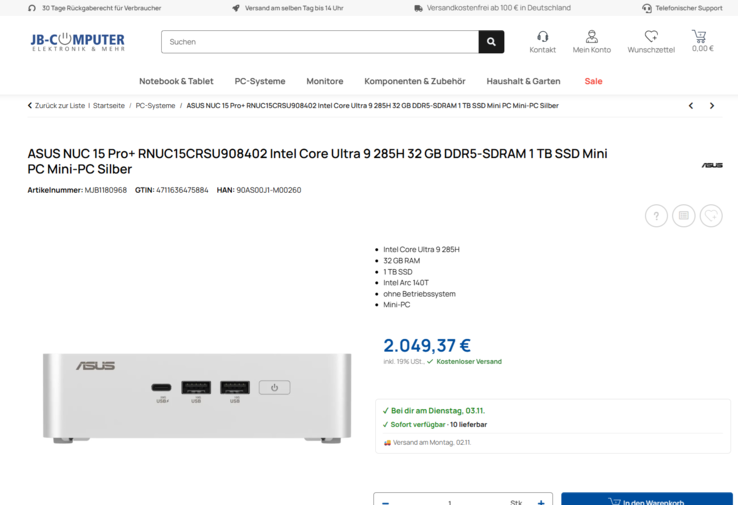Click the rocket same-day shipping icon
This screenshot has height=505, width=738.
236,8
